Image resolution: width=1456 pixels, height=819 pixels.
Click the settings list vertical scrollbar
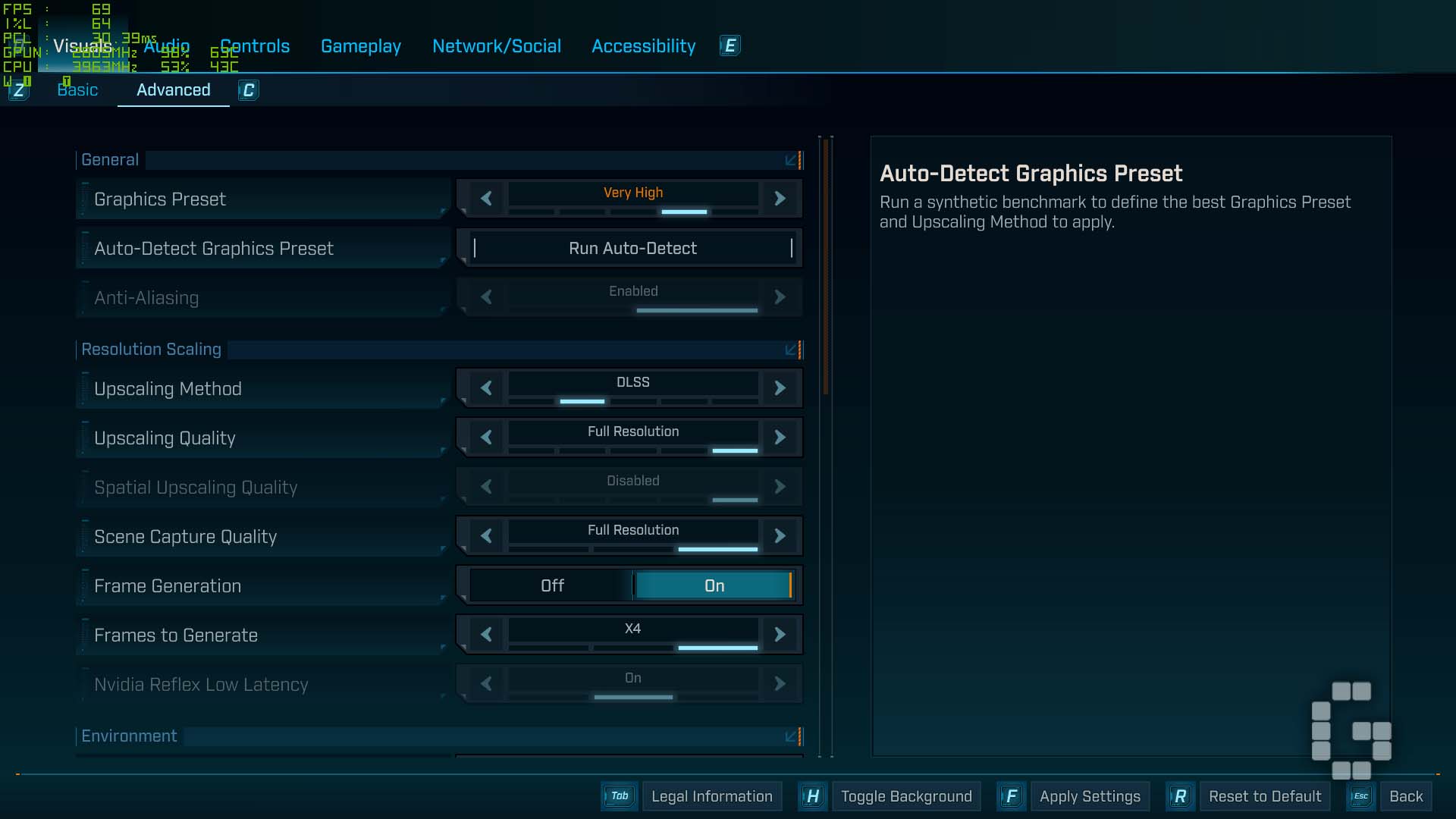pyautogui.click(x=826, y=265)
